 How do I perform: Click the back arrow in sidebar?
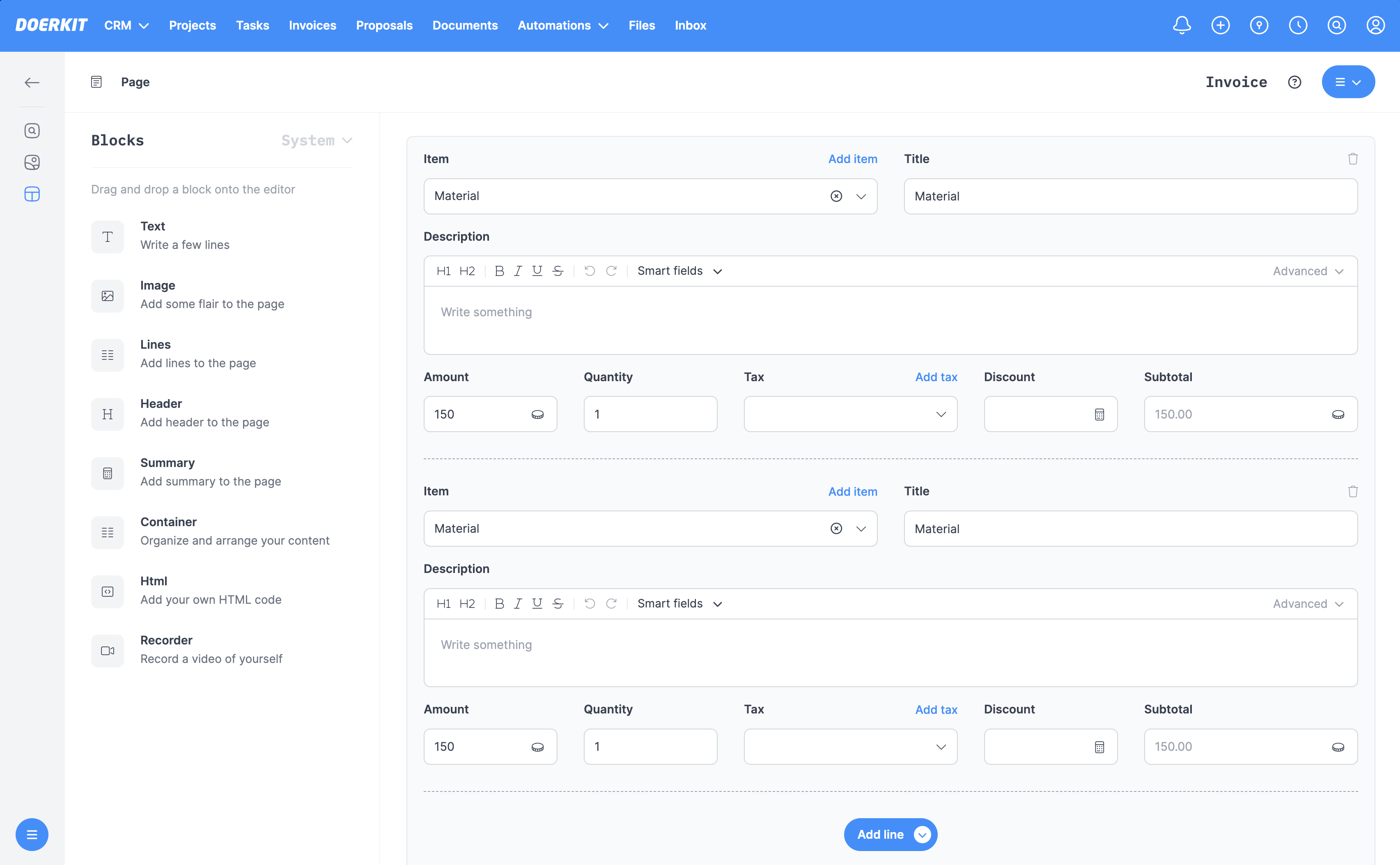pyautogui.click(x=32, y=83)
